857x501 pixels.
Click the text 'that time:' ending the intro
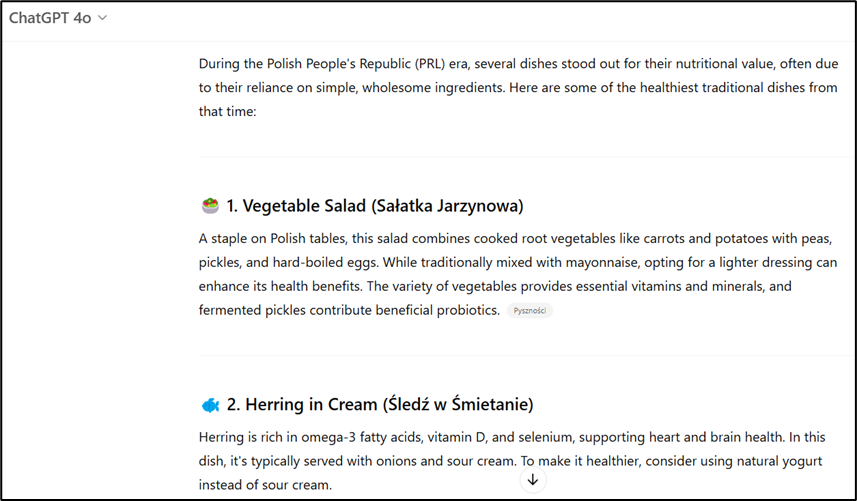pos(227,111)
